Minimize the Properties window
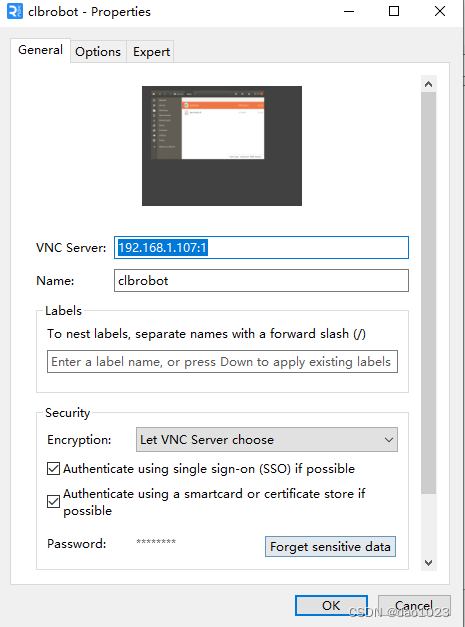This screenshot has height=627, width=465. (349, 11)
